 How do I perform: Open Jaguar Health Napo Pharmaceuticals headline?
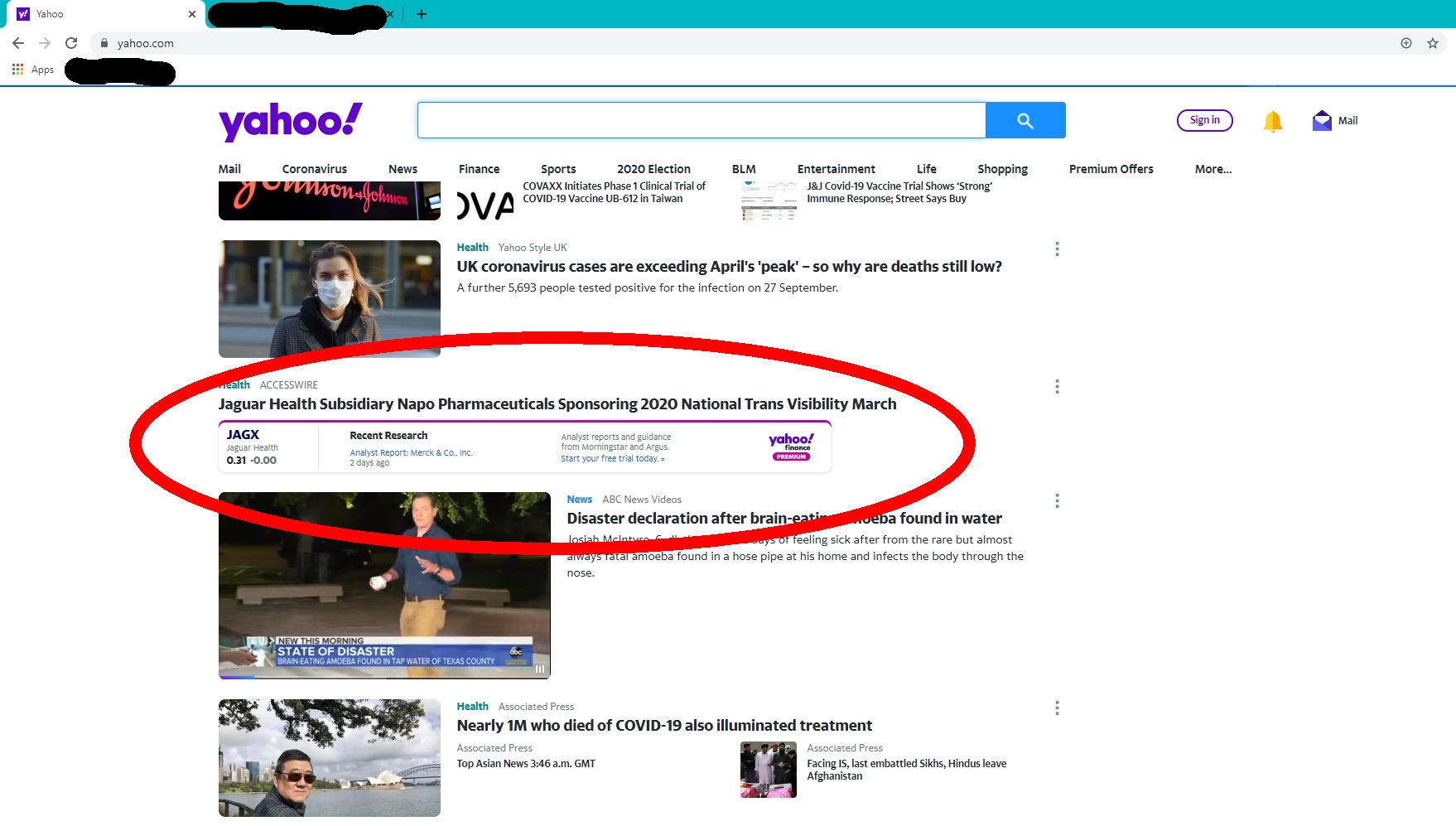557,404
